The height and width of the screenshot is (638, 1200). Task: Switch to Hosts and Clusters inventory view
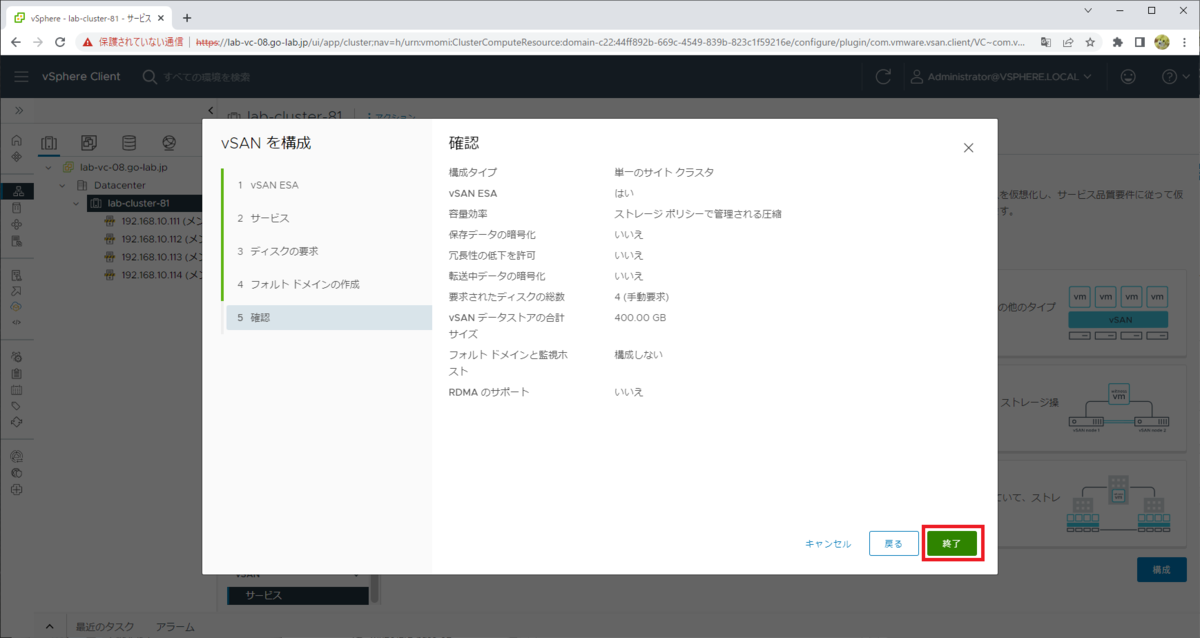point(49,143)
